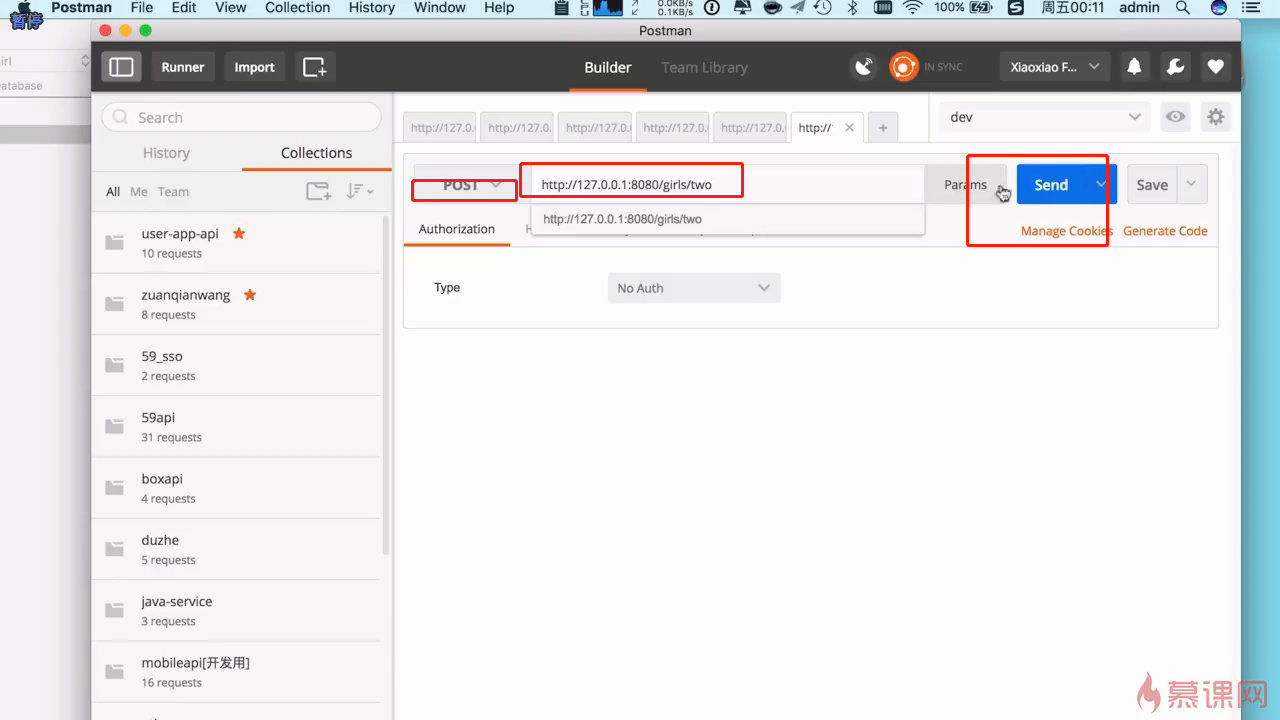Open the 59api collection
This screenshot has height=720, width=1280.
(236, 427)
